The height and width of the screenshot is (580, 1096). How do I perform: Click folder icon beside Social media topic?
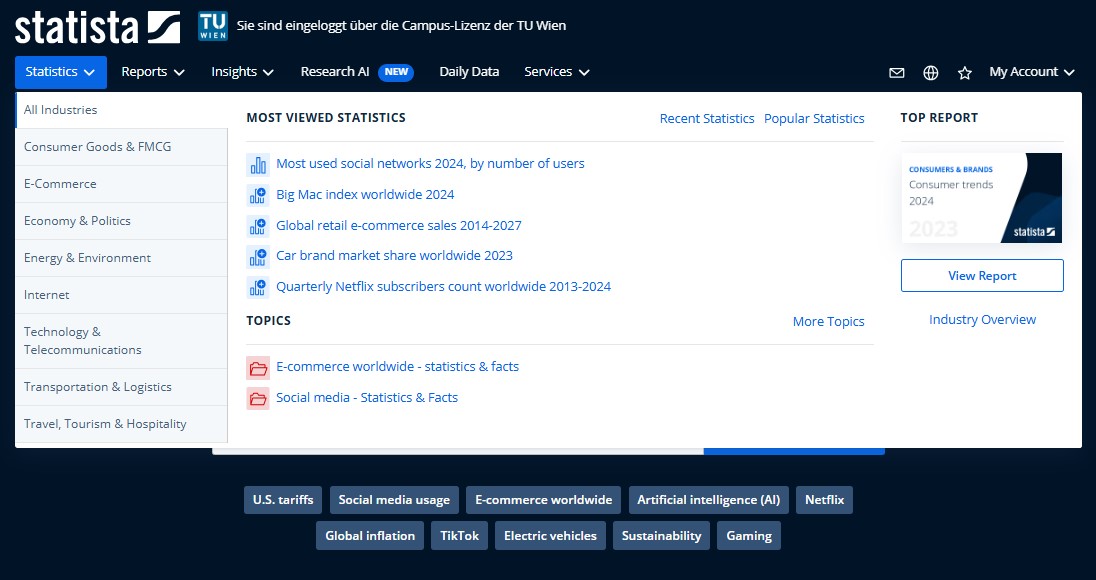pos(258,398)
